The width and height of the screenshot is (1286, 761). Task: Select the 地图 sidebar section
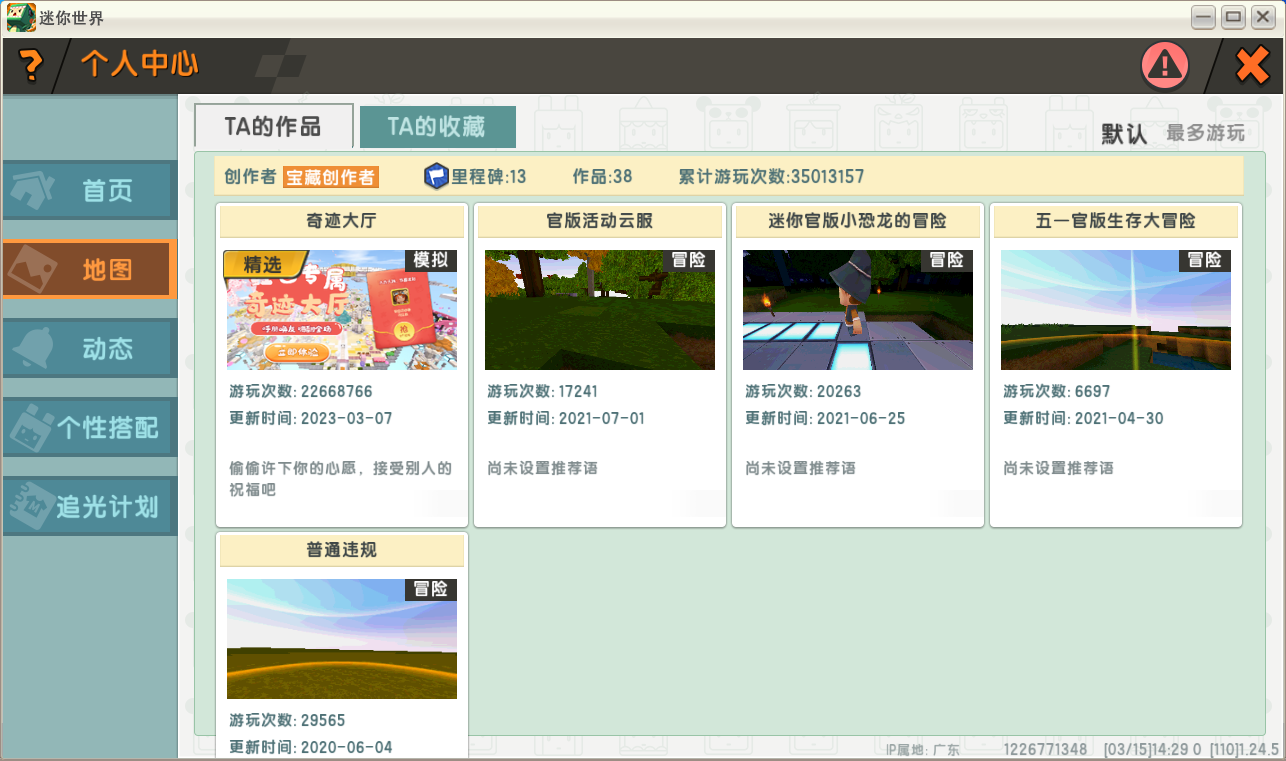pos(90,269)
